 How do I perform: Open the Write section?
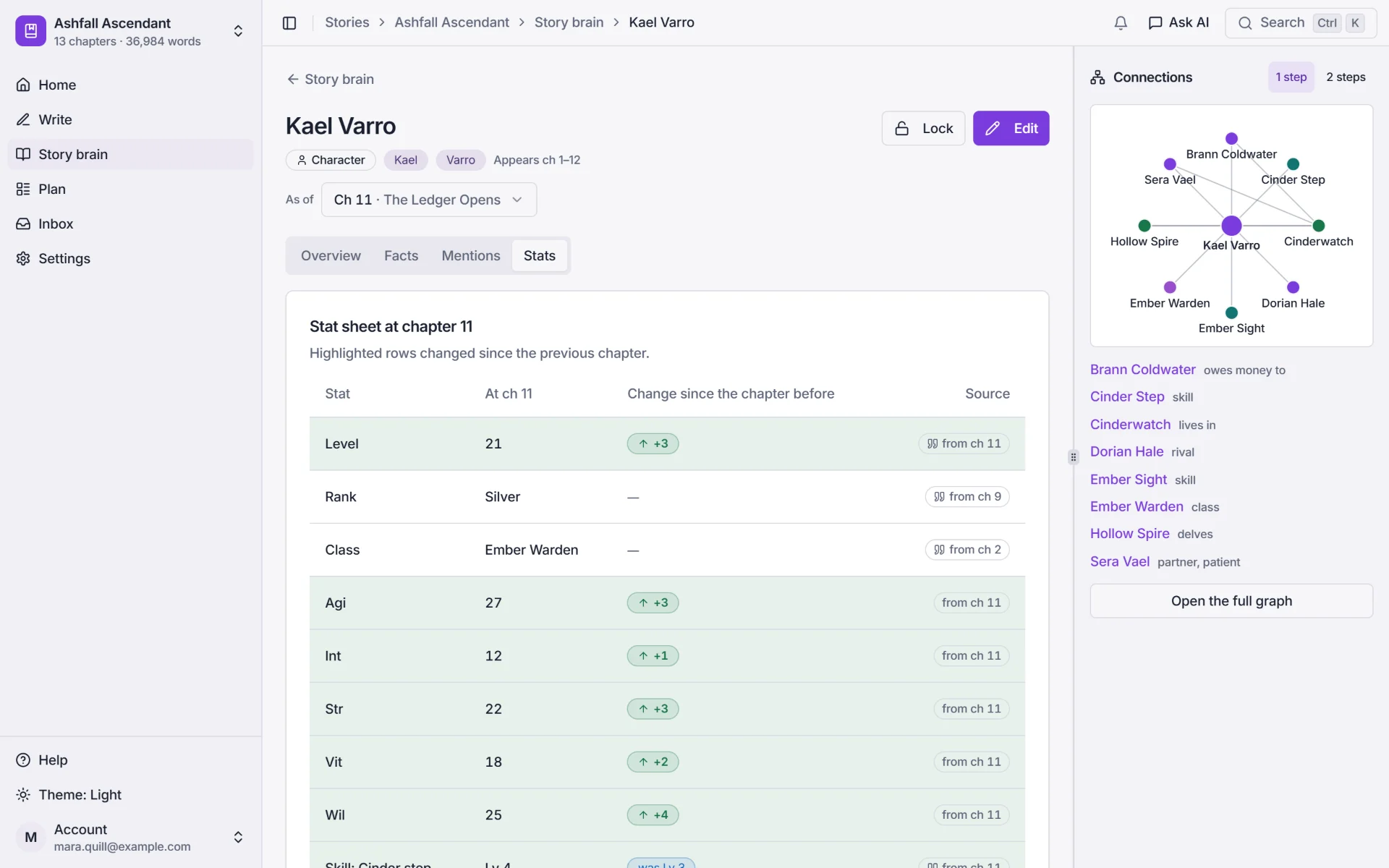(x=130, y=119)
